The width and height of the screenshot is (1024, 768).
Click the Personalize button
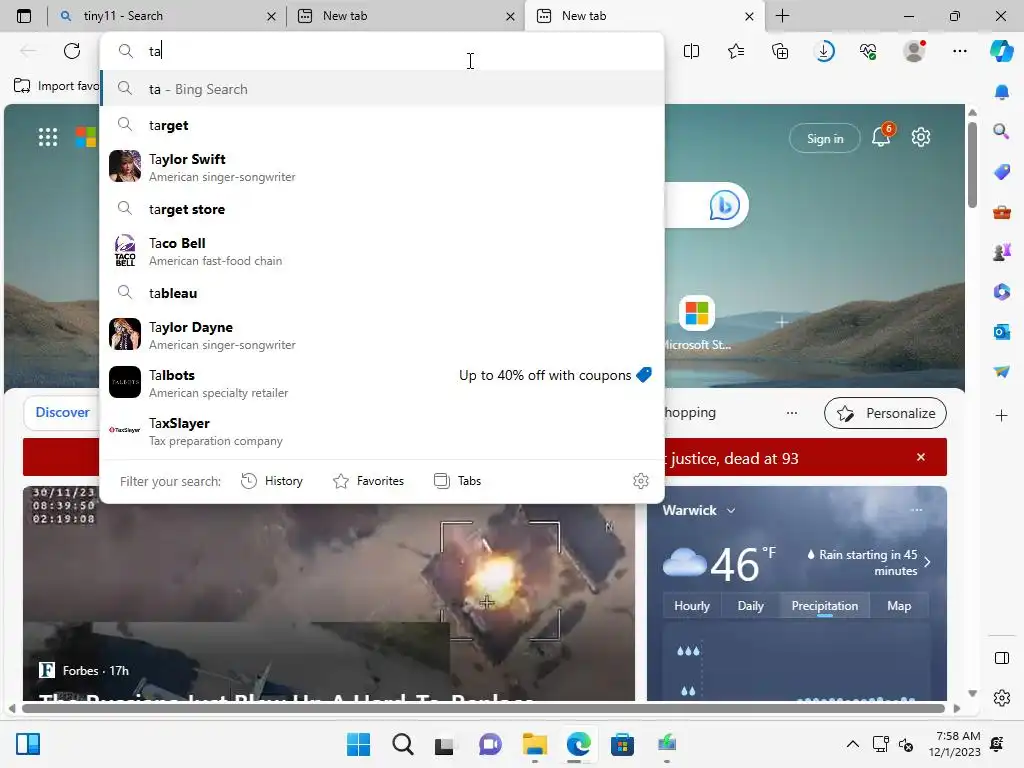pyautogui.click(x=886, y=413)
